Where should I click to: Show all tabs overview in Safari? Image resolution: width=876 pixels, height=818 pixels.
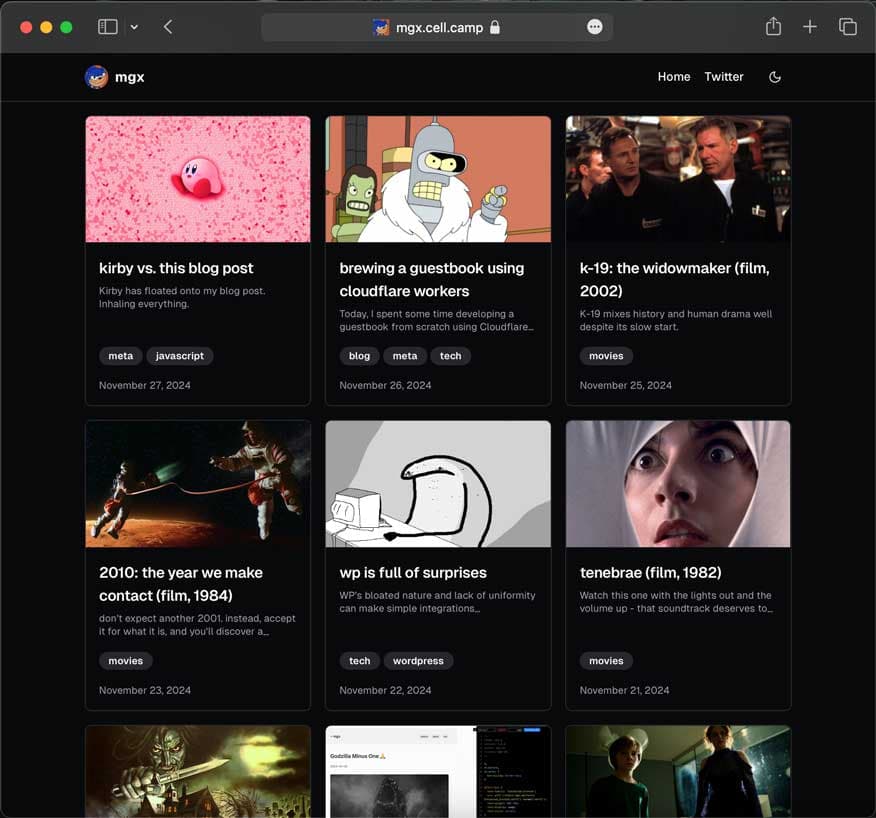(849, 27)
